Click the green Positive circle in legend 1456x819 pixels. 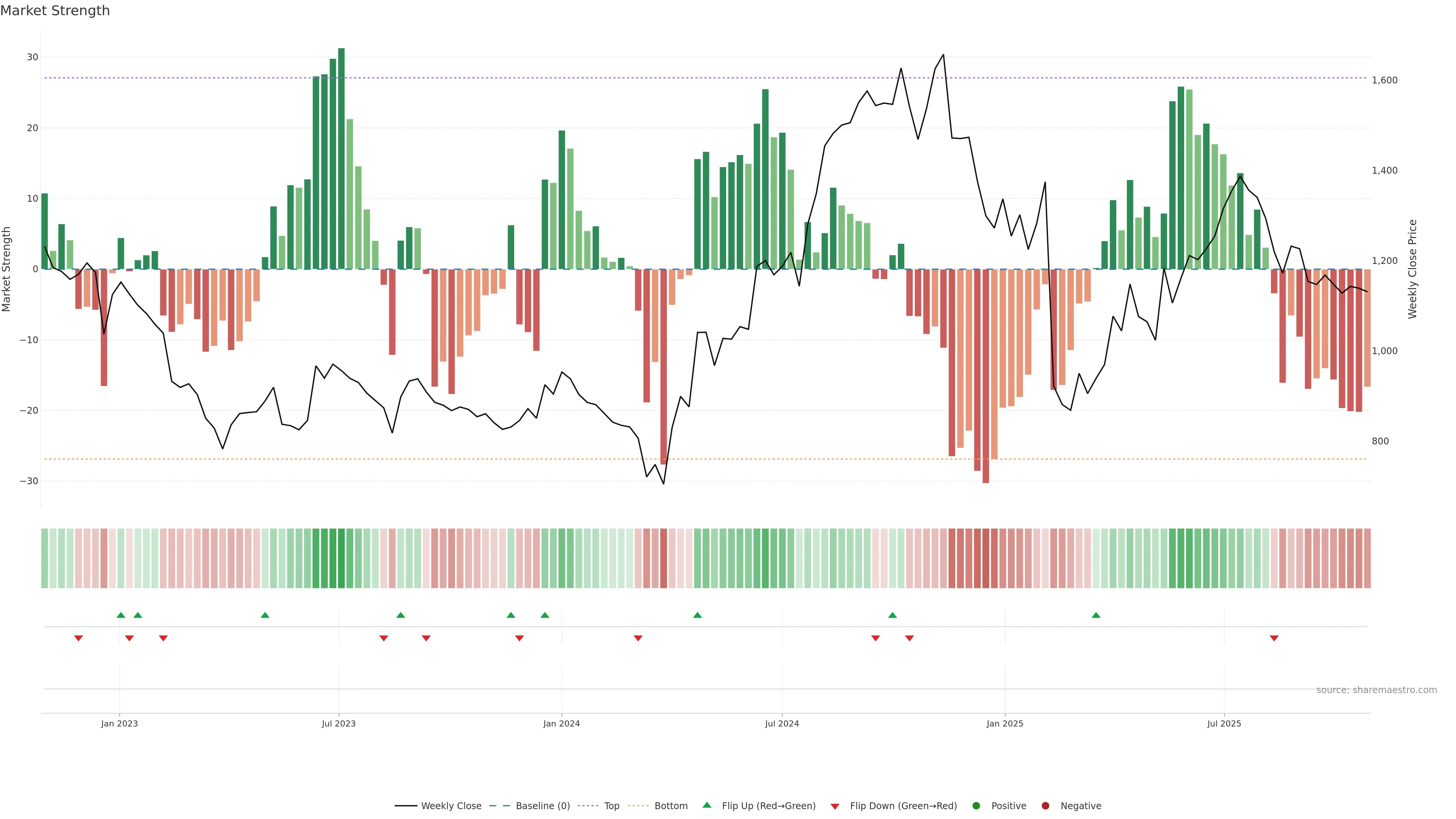(976, 805)
